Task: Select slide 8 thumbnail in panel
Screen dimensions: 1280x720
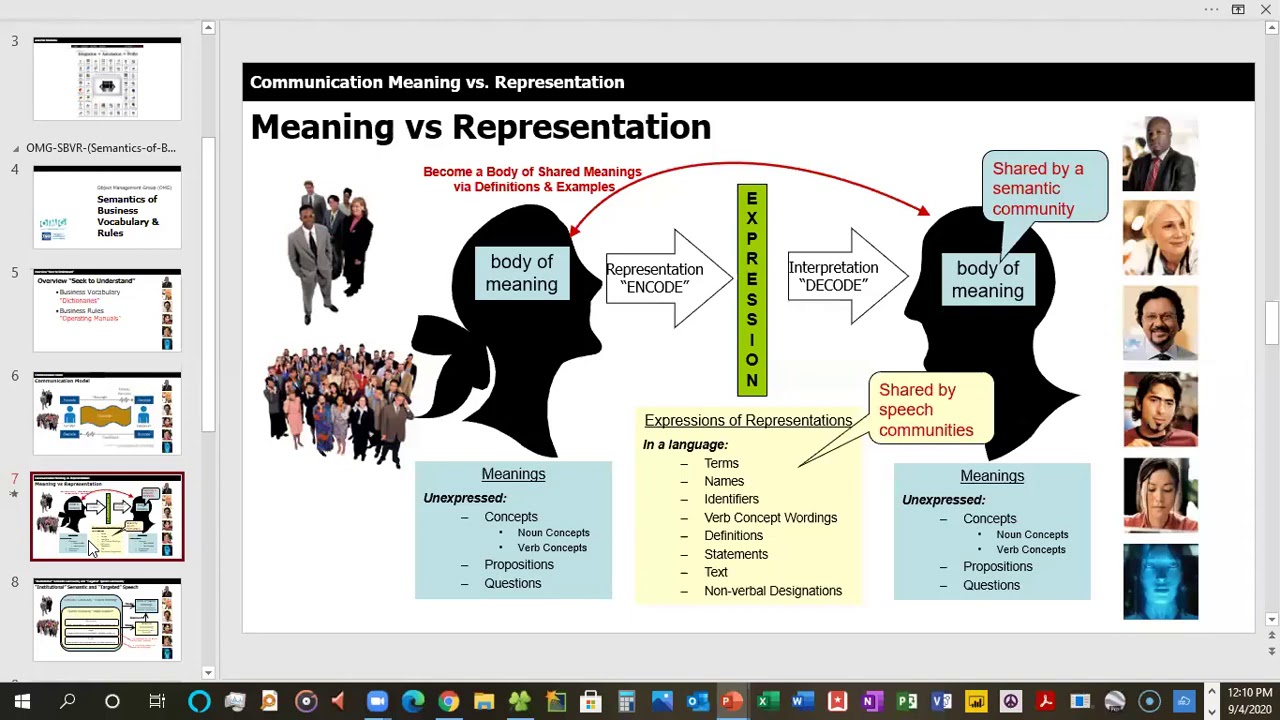Action: (107, 620)
